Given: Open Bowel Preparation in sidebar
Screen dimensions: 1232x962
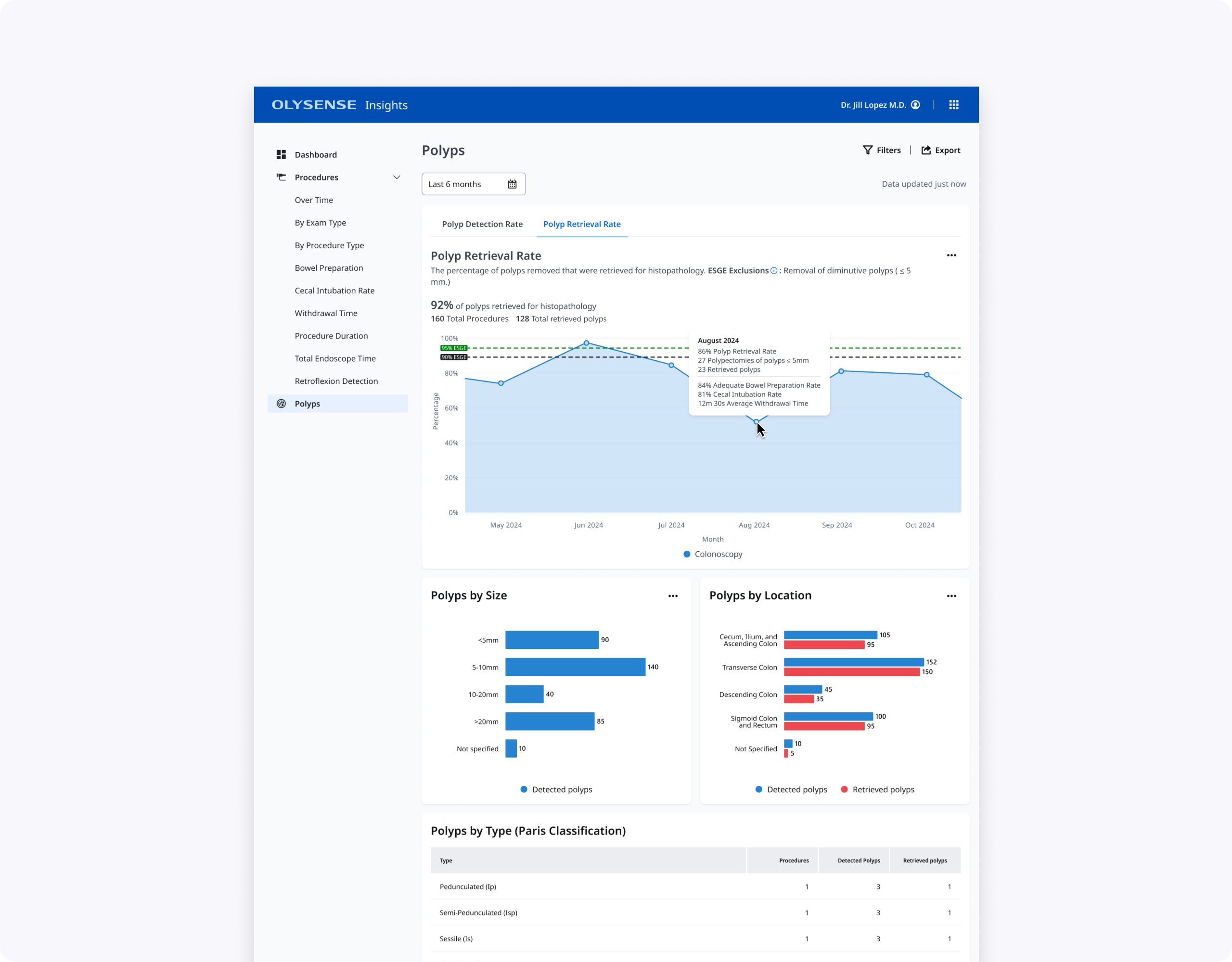Looking at the screenshot, I should coord(328,268).
